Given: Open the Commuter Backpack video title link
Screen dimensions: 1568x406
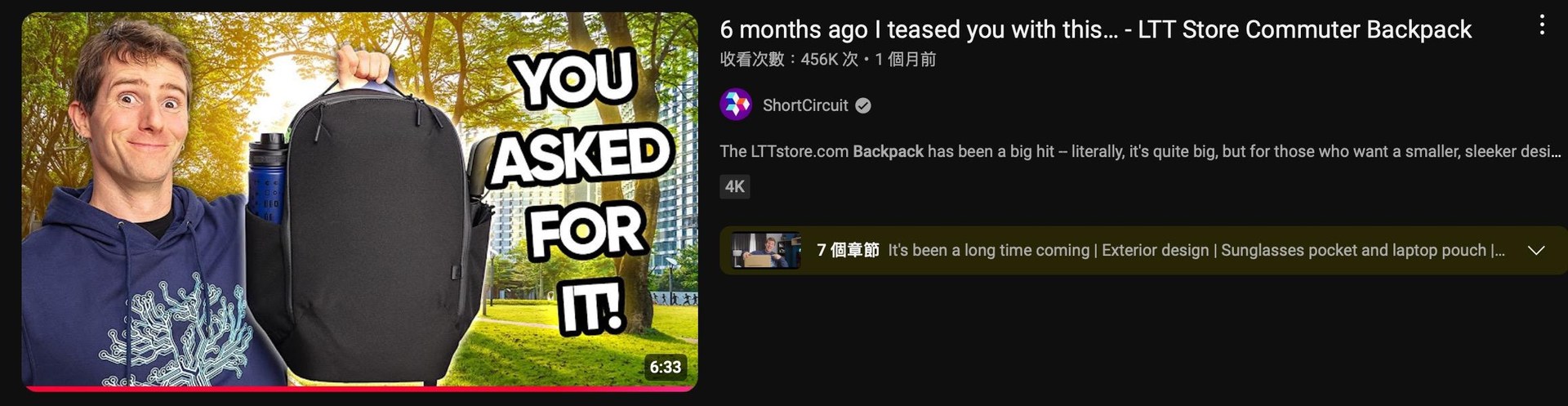Looking at the screenshot, I should click(1095, 29).
